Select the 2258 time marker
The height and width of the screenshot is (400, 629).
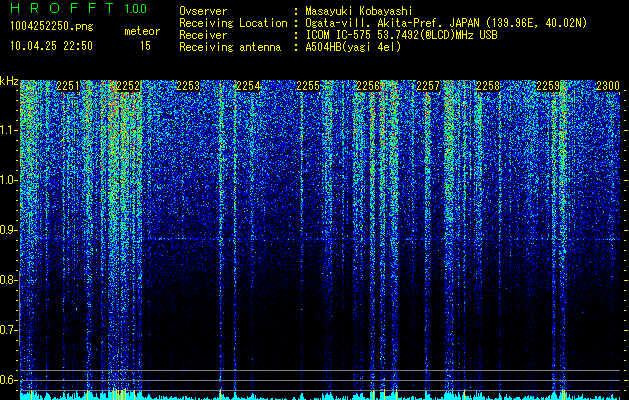click(488, 86)
